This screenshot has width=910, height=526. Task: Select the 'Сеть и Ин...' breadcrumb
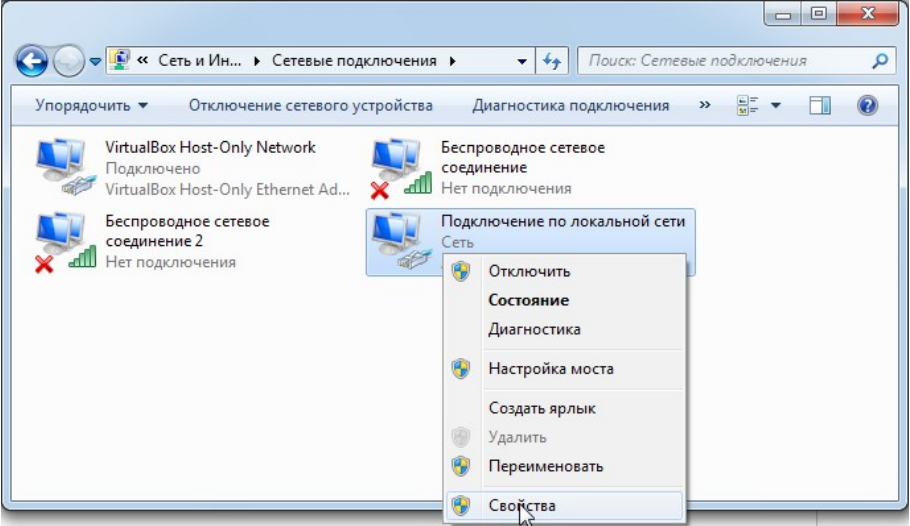pos(200,60)
